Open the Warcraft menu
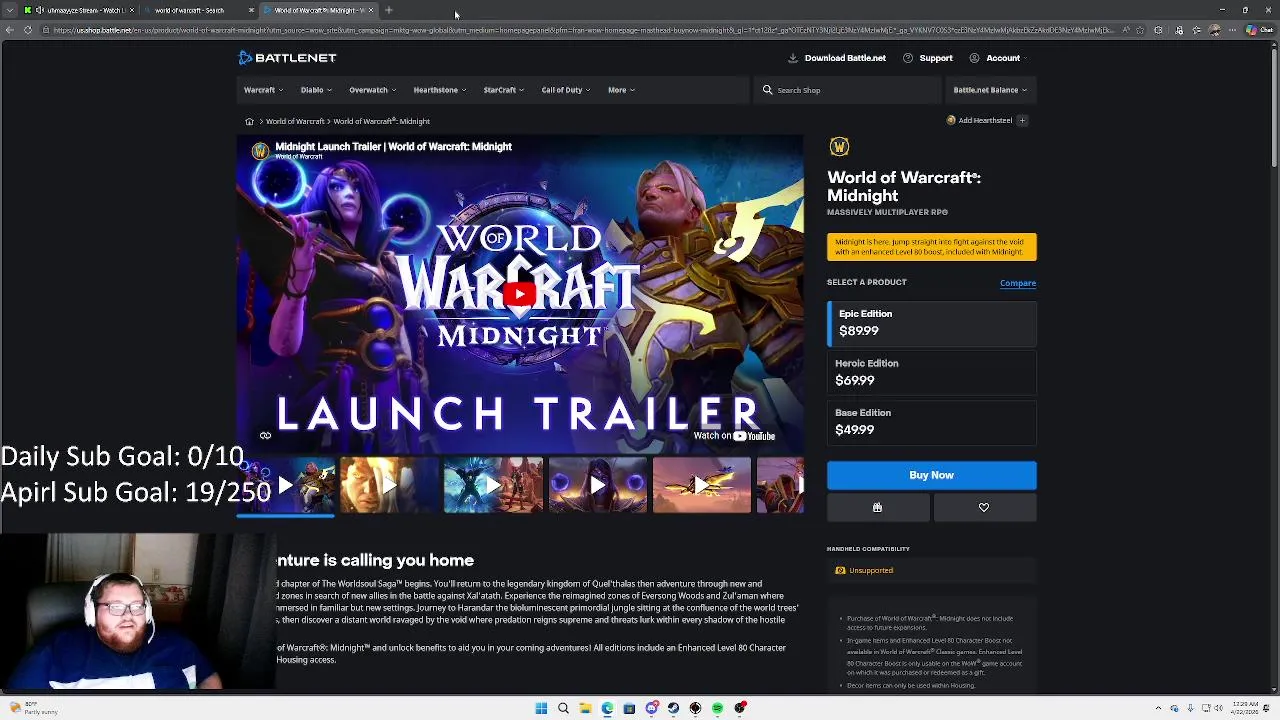Viewport: 1280px width, 720px height. pyautogui.click(x=263, y=90)
